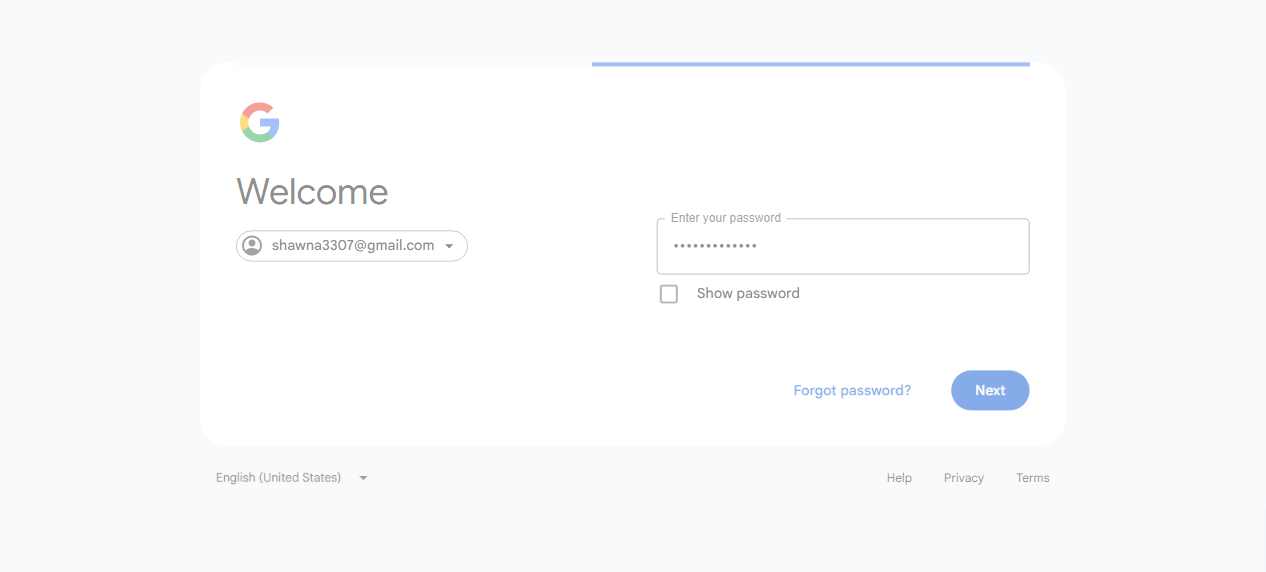Screen dimensions: 1266x572
Task: Click the right edge of the account chip
Action: 463,246
